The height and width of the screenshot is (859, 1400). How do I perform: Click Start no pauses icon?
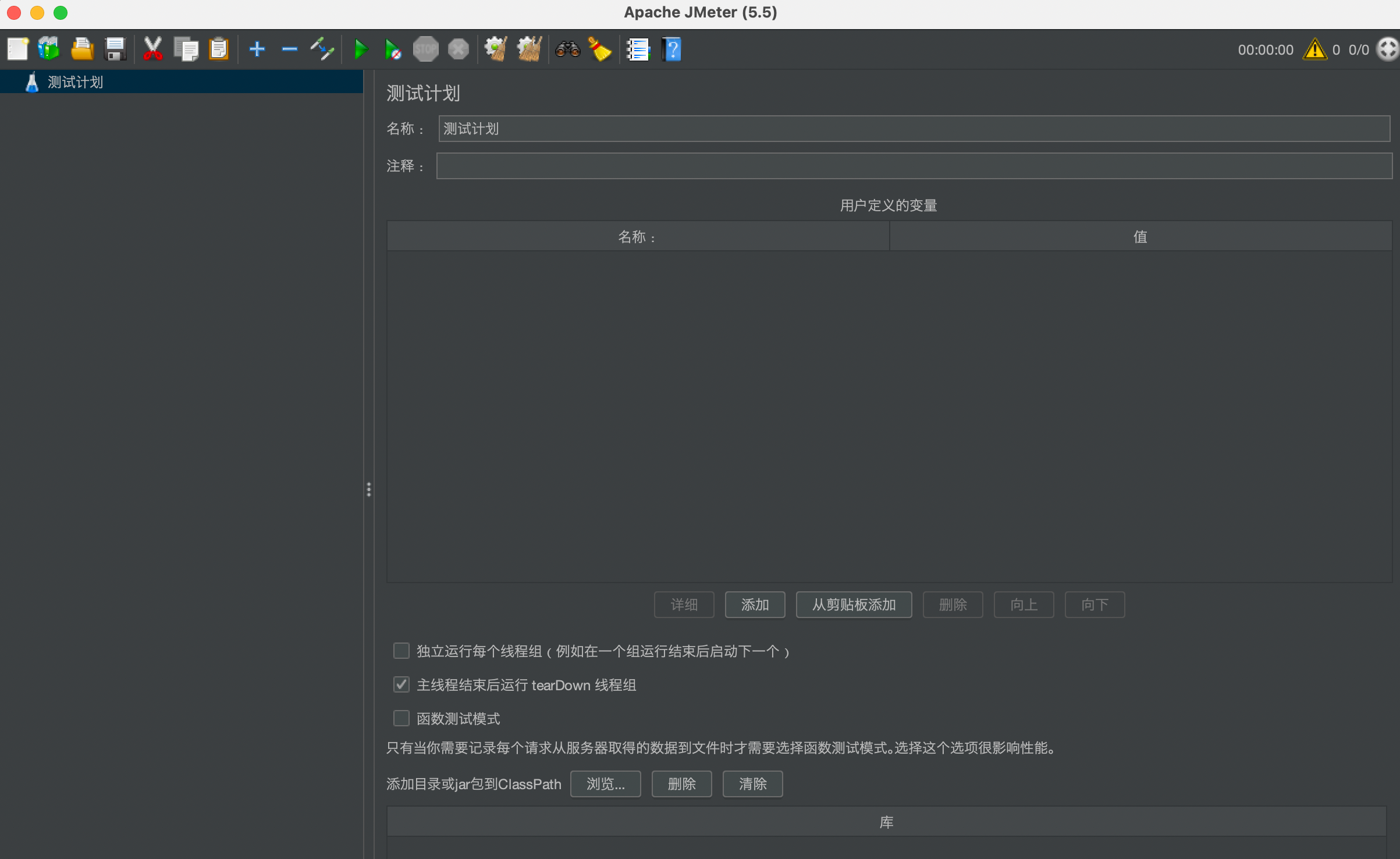[393, 49]
